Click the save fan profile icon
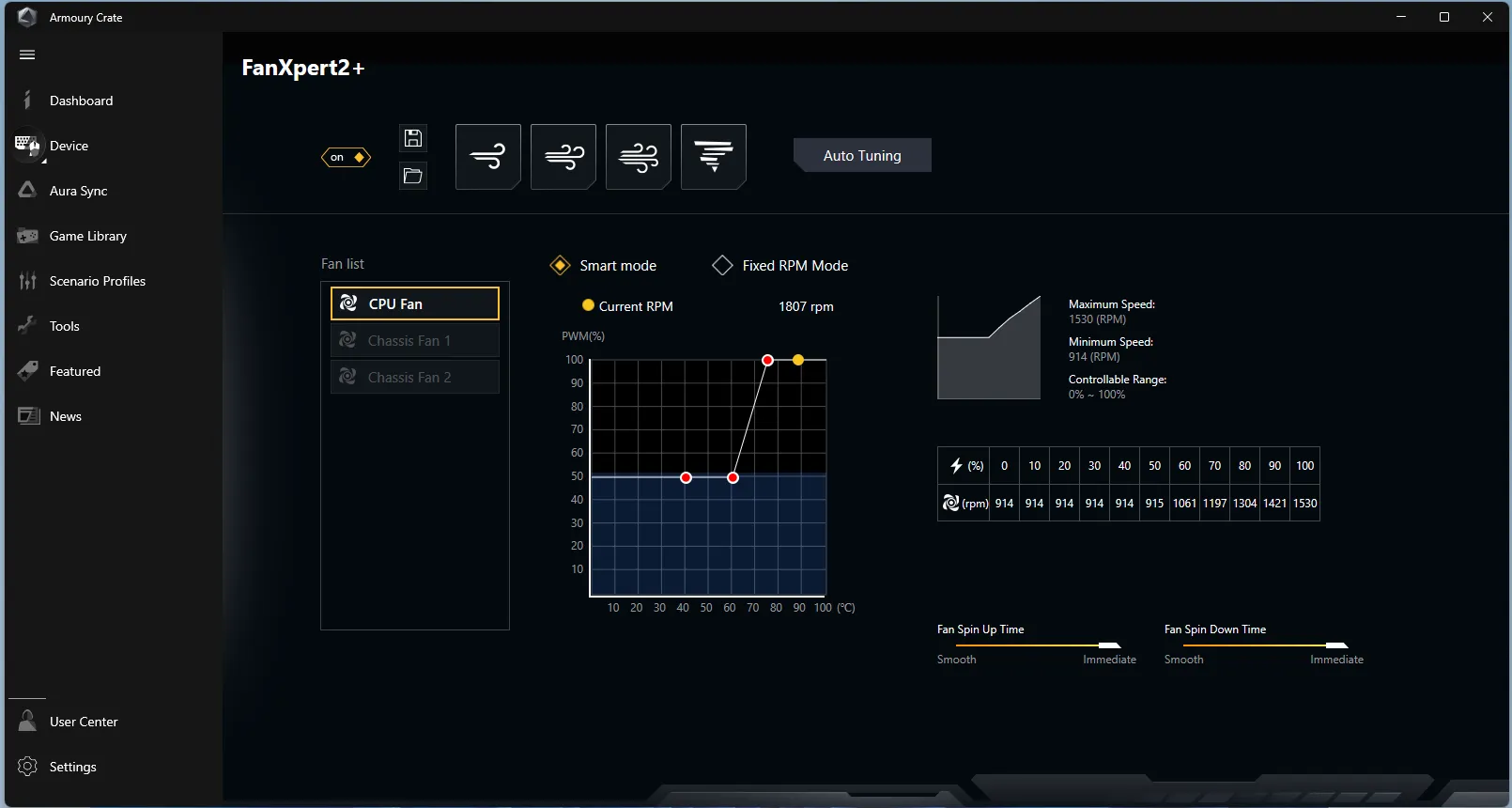This screenshot has width=1512, height=808. tap(412, 138)
